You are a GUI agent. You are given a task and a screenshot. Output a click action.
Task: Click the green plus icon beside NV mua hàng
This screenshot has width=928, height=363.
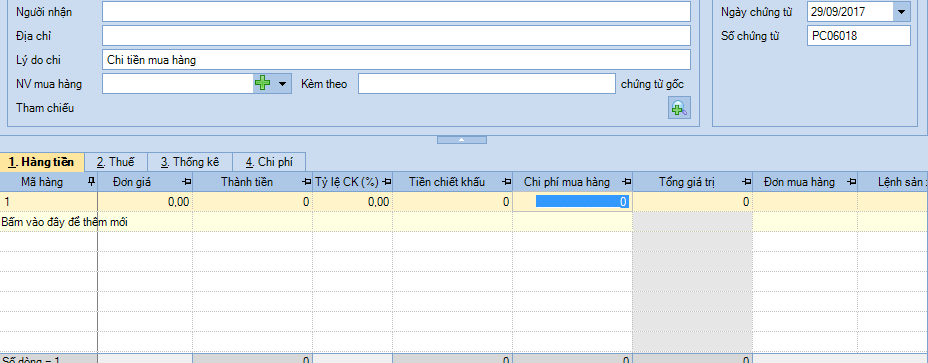pyautogui.click(x=262, y=84)
